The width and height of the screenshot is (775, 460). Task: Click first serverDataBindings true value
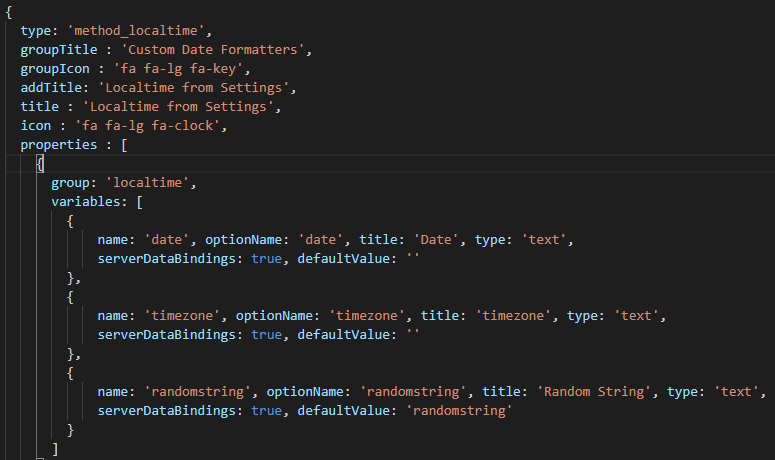(x=266, y=259)
